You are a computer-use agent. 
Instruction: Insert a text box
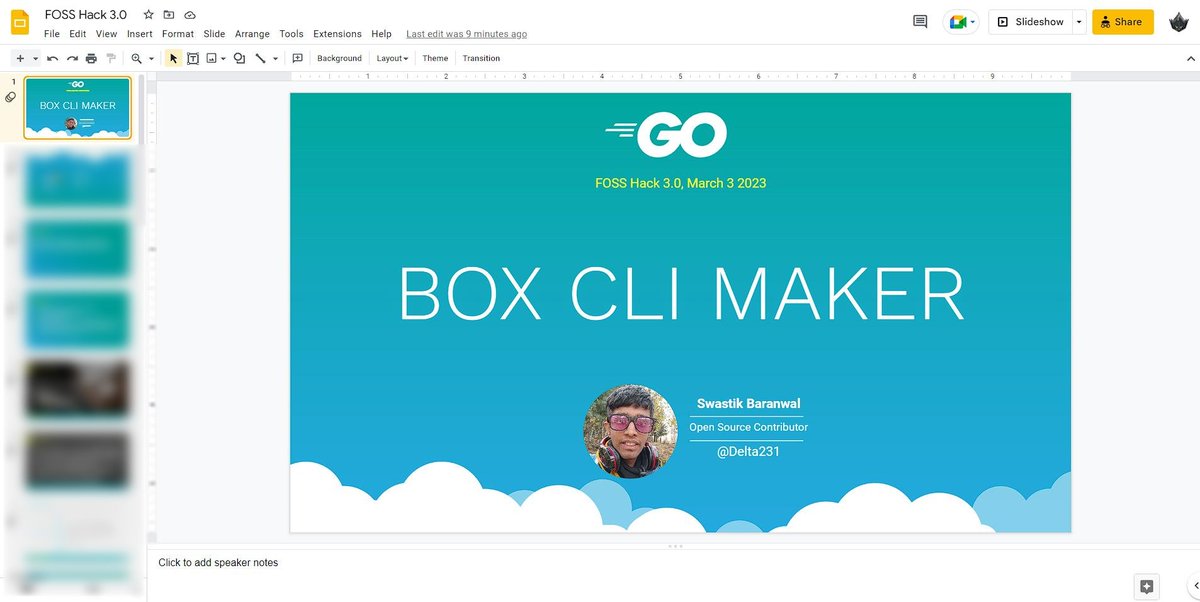tap(193, 59)
